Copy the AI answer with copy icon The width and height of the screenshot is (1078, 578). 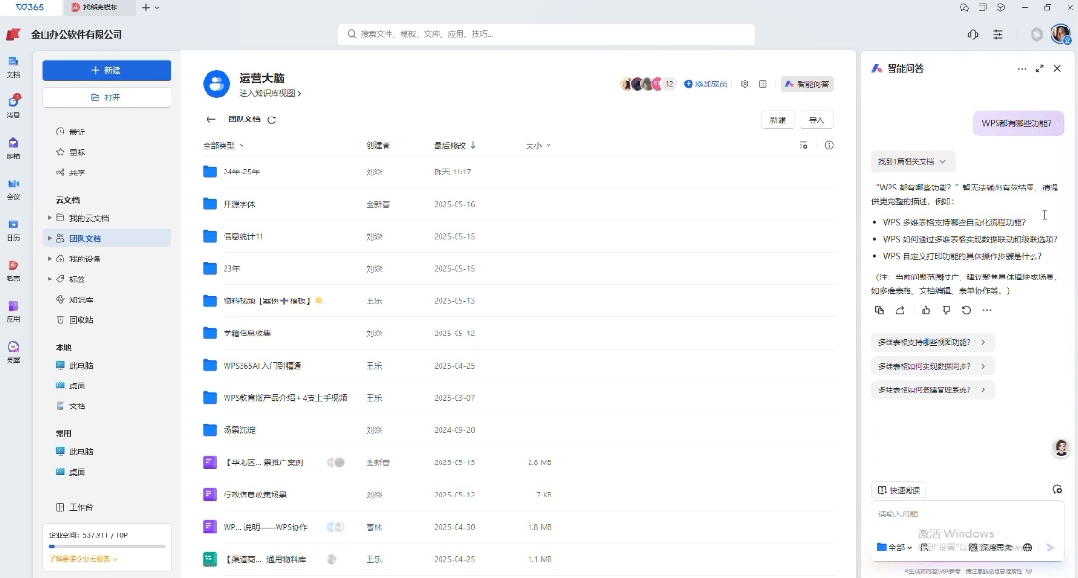[x=879, y=311]
